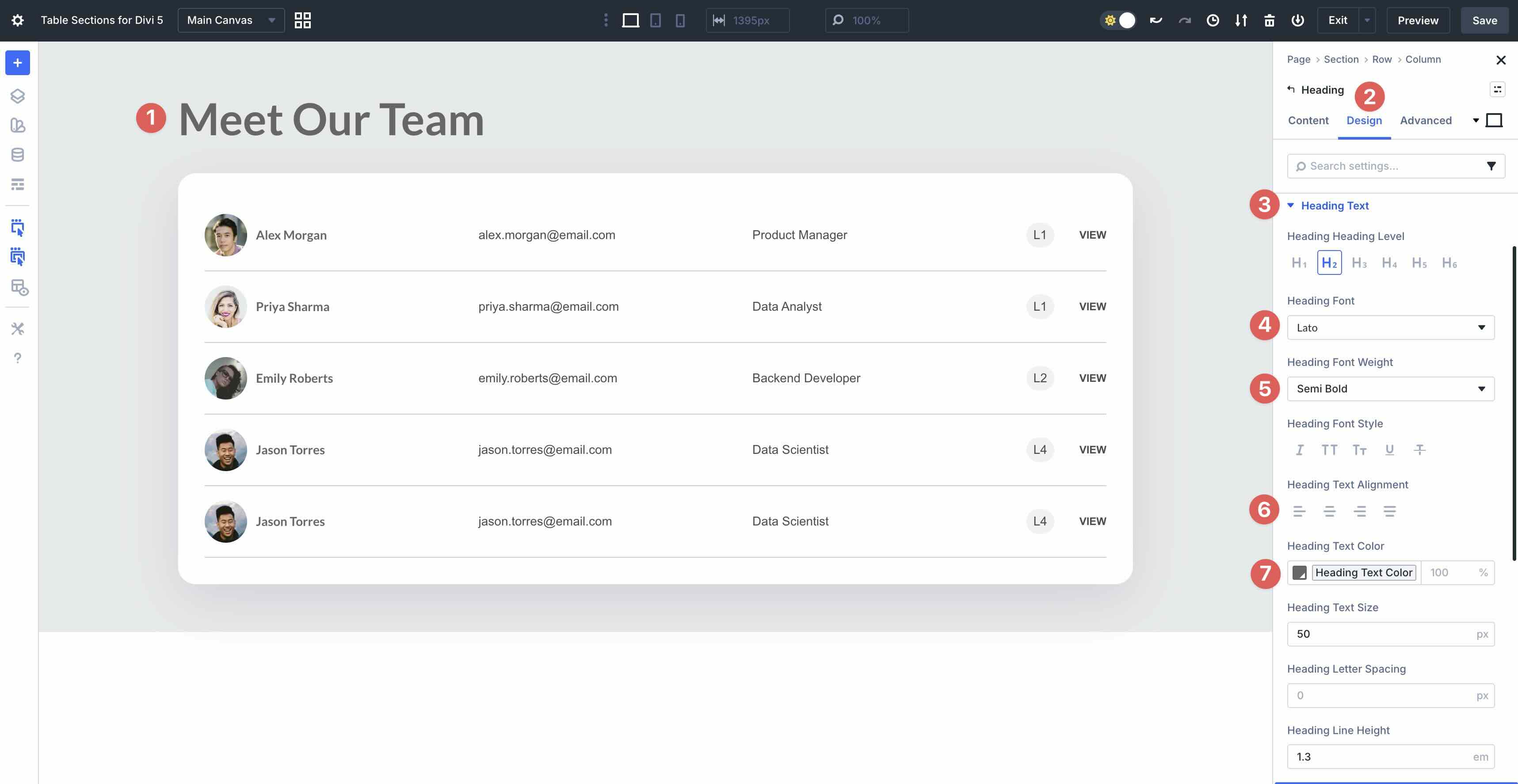Viewport: 1518px width, 784px height.
Task: Select the H1 heading level
Action: tap(1299, 263)
